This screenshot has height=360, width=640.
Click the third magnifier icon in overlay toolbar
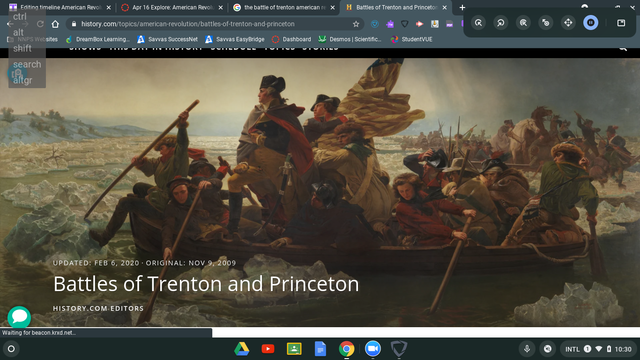coord(523,22)
